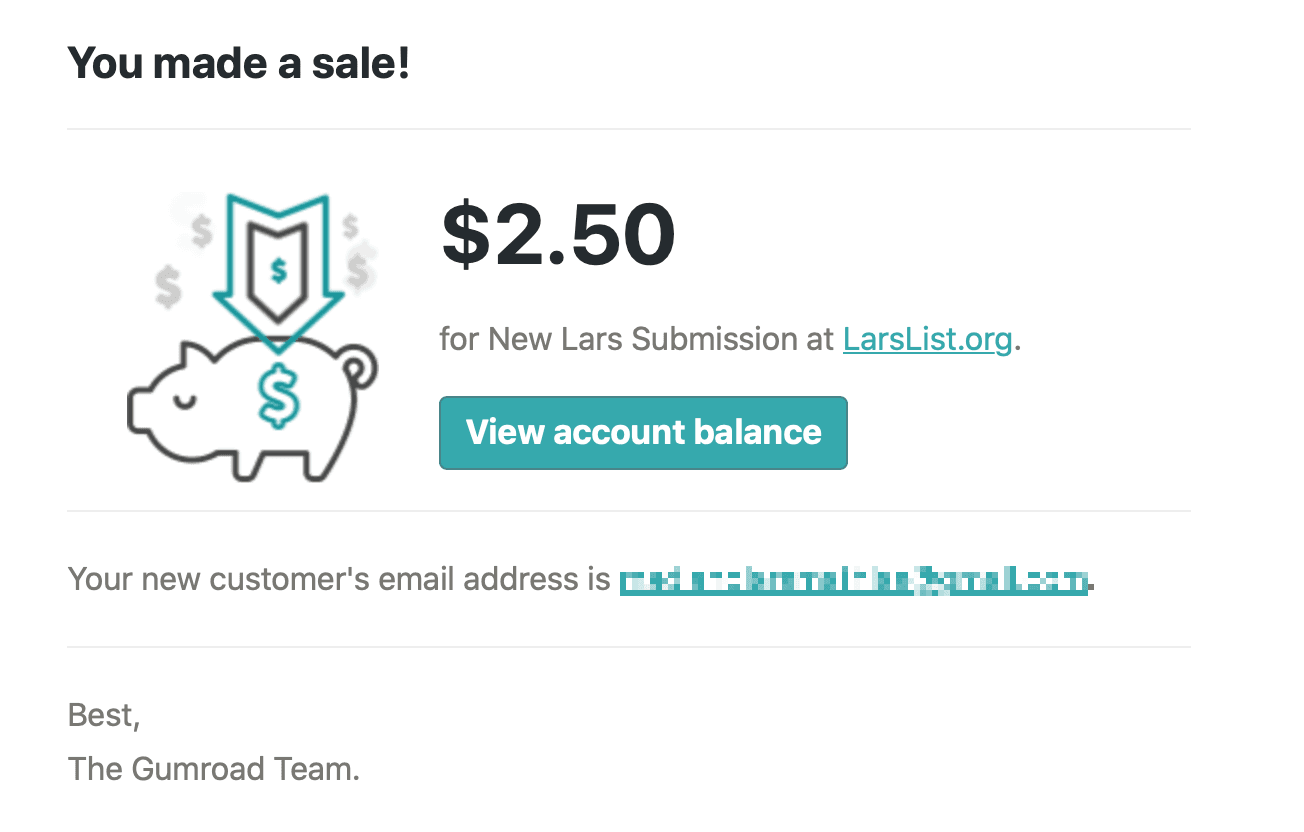Click the "for New Lars Submission at" text

637,339
